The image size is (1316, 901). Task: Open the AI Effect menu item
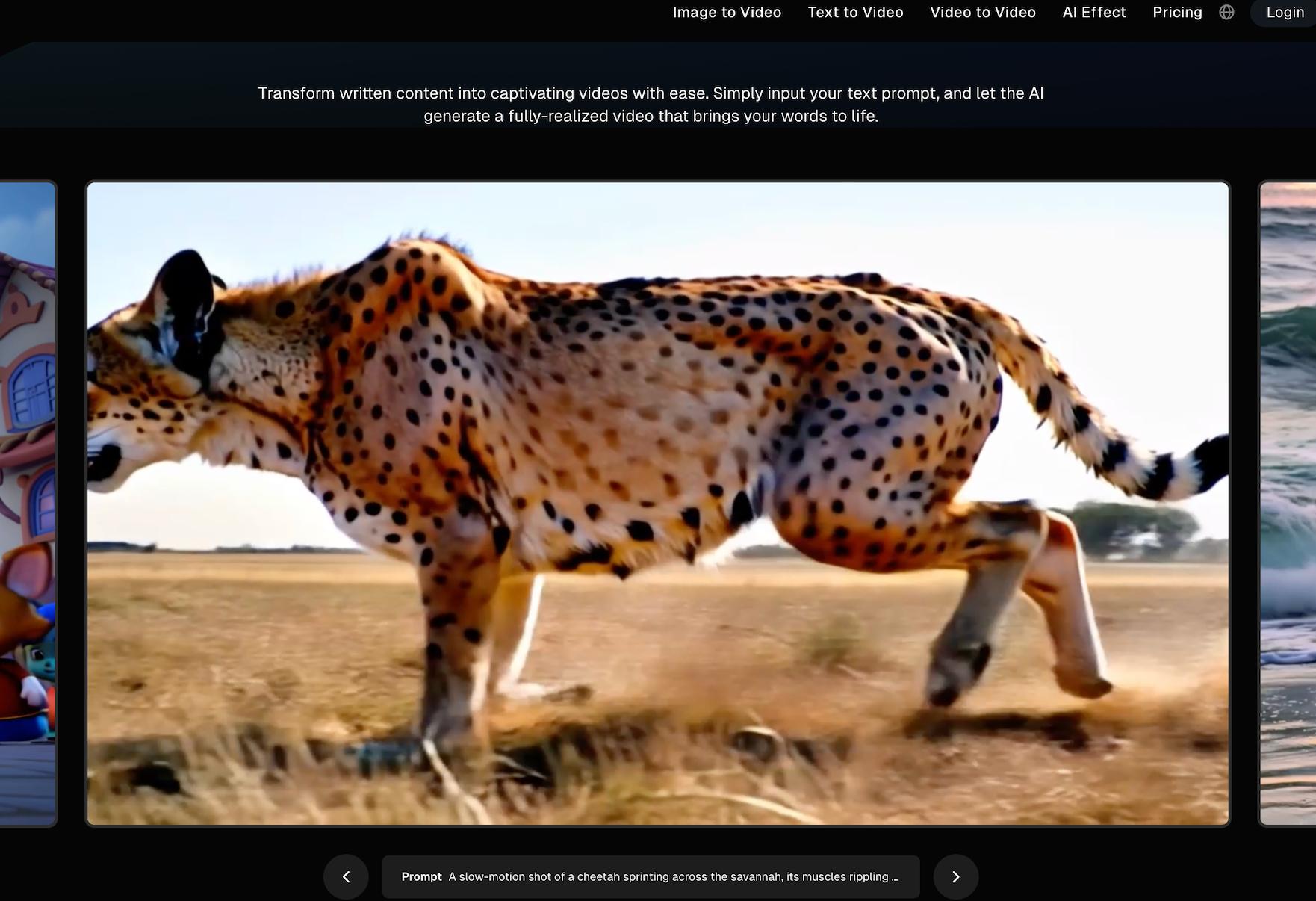(1093, 13)
